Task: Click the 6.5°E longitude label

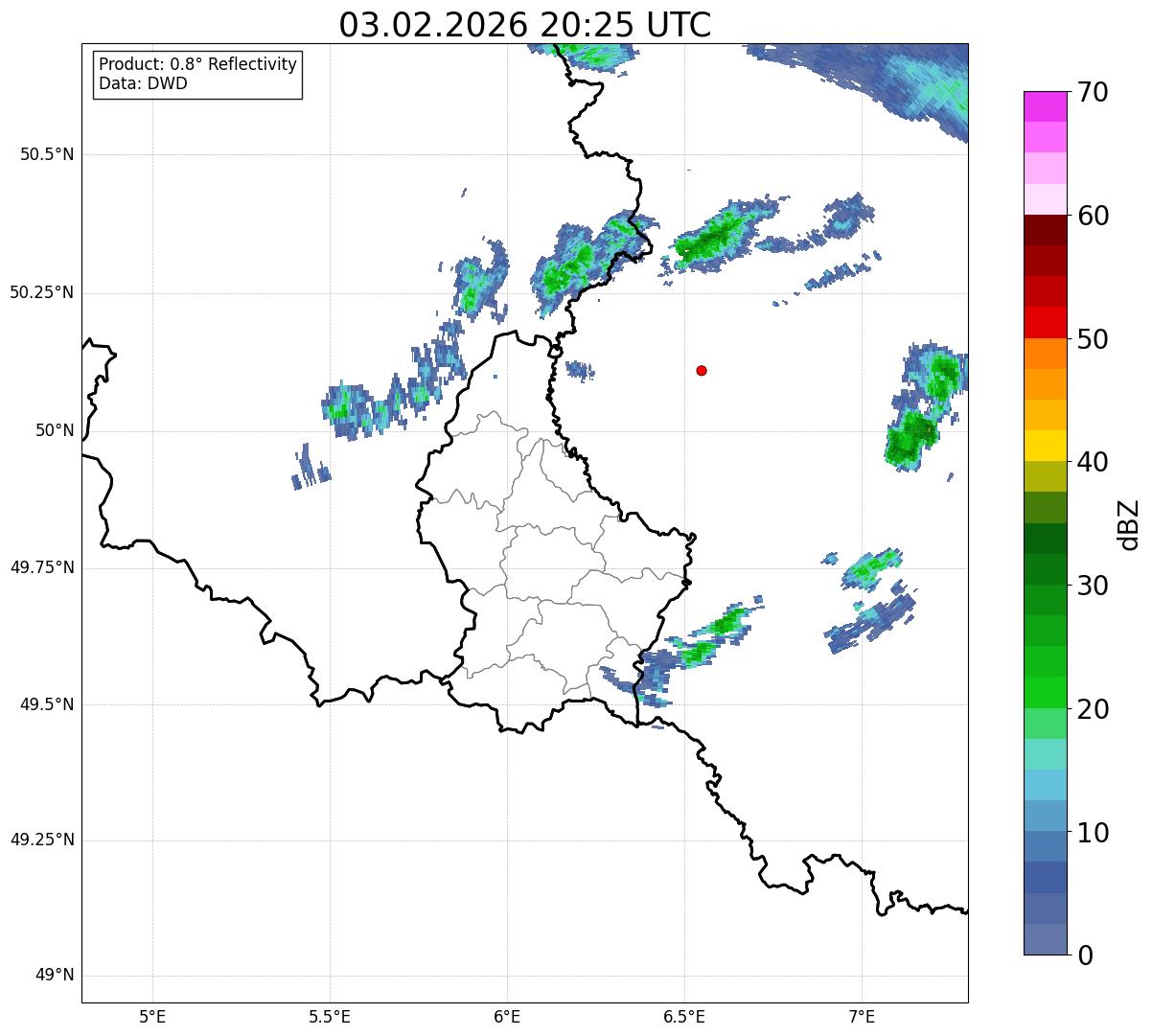Action: coord(684,1016)
